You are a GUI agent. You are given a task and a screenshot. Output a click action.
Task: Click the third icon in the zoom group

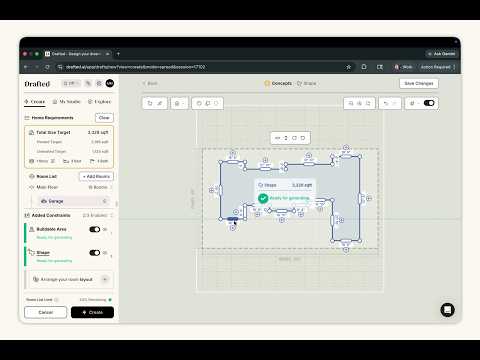coord(368,103)
